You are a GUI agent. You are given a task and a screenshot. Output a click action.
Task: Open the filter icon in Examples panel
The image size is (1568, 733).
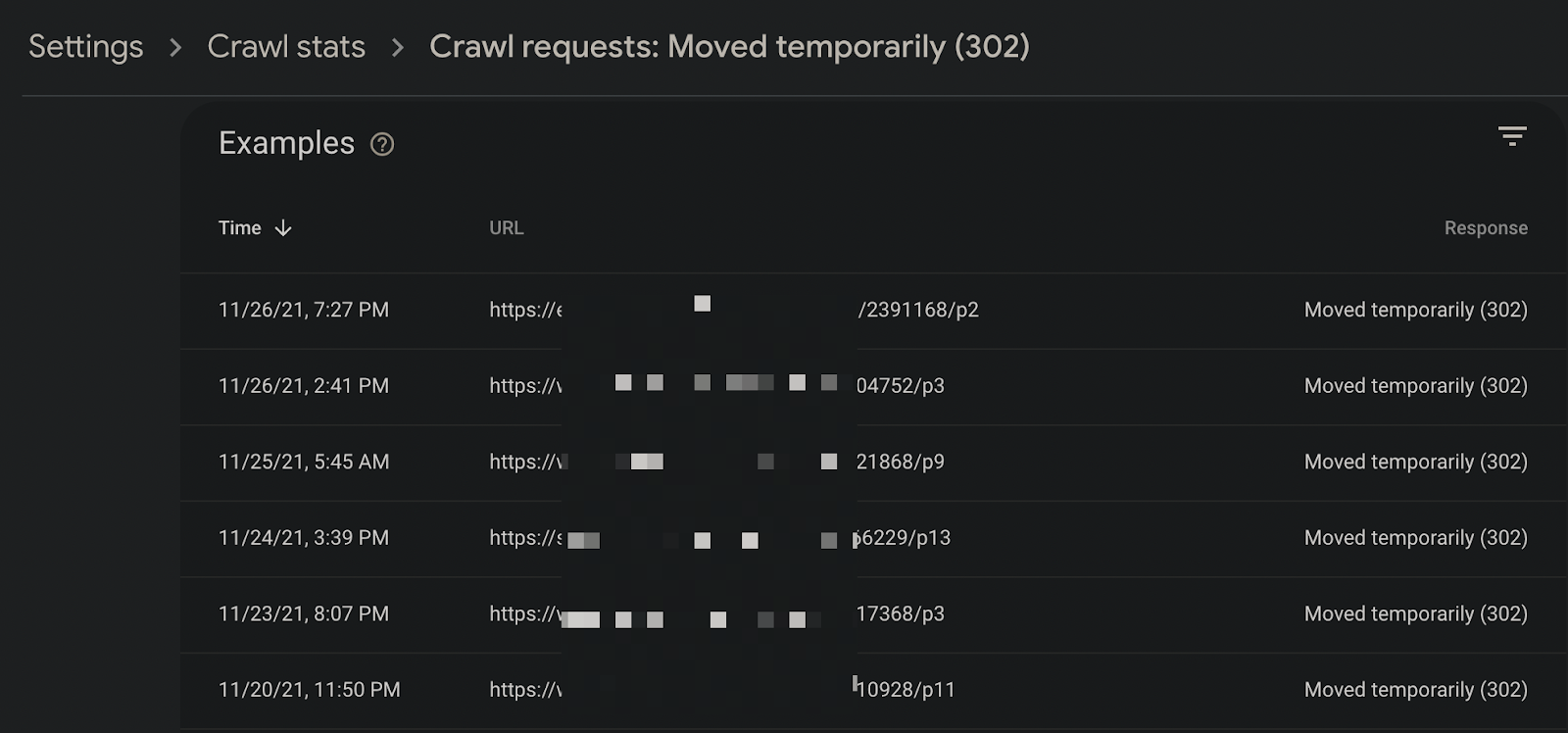click(1512, 136)
